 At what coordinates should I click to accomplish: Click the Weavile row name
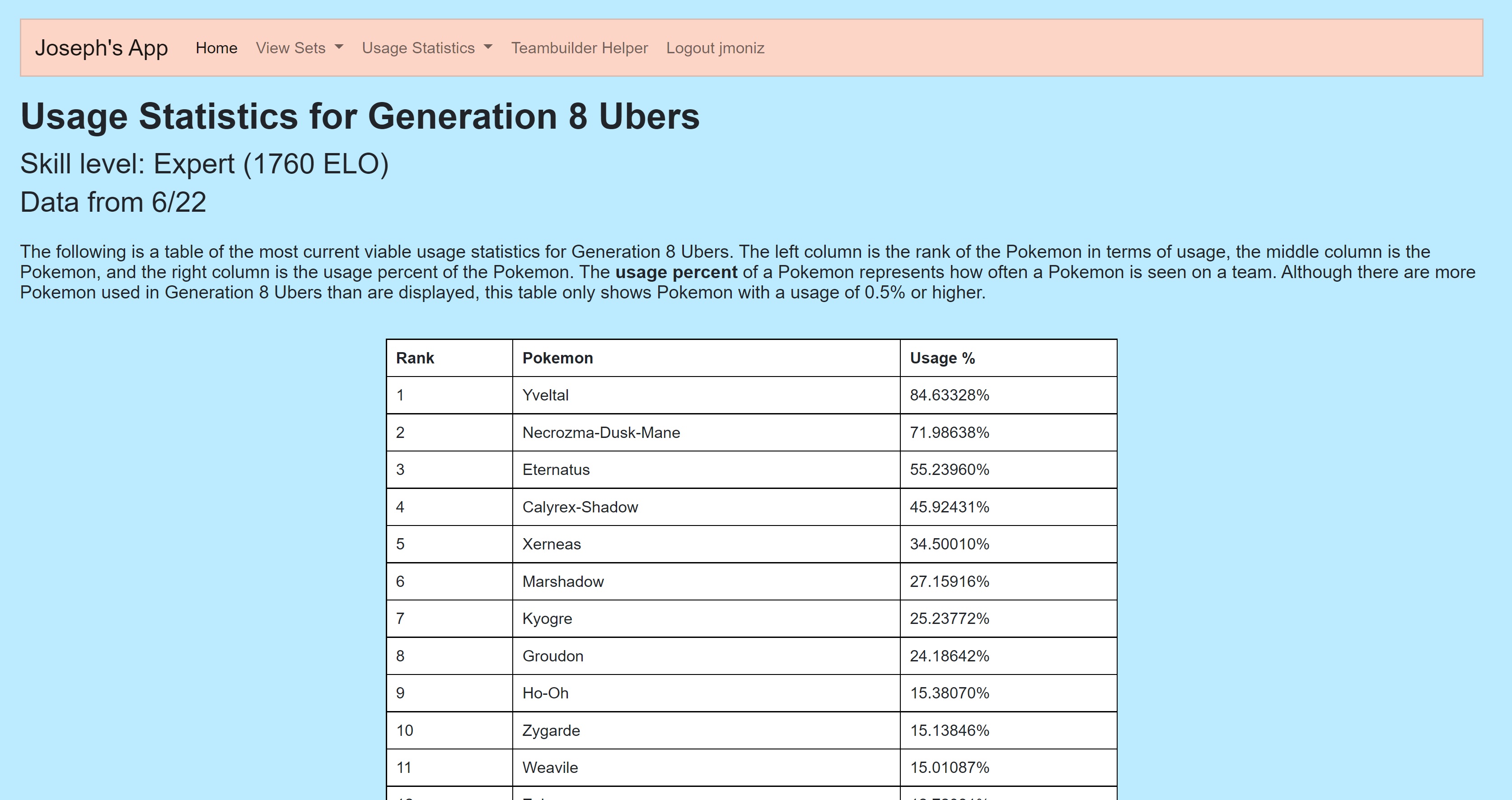point(549,768)
